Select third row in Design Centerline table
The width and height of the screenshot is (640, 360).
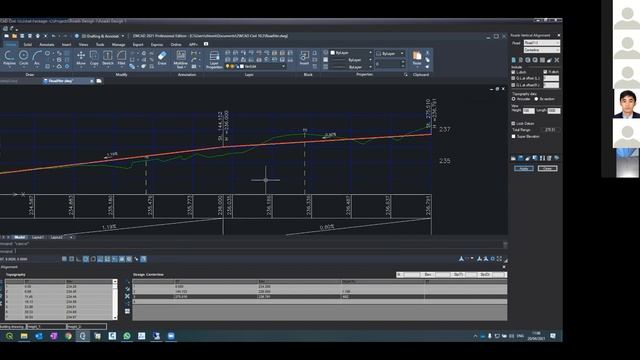(x=320, y=297)
